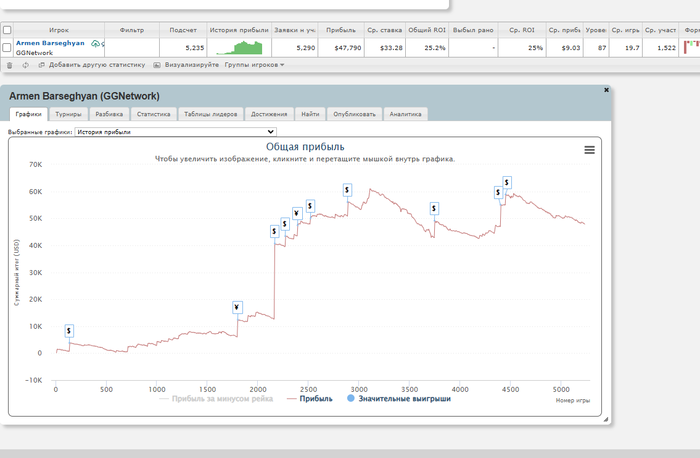Click the yen win marker near game 1800

point(237,307)
